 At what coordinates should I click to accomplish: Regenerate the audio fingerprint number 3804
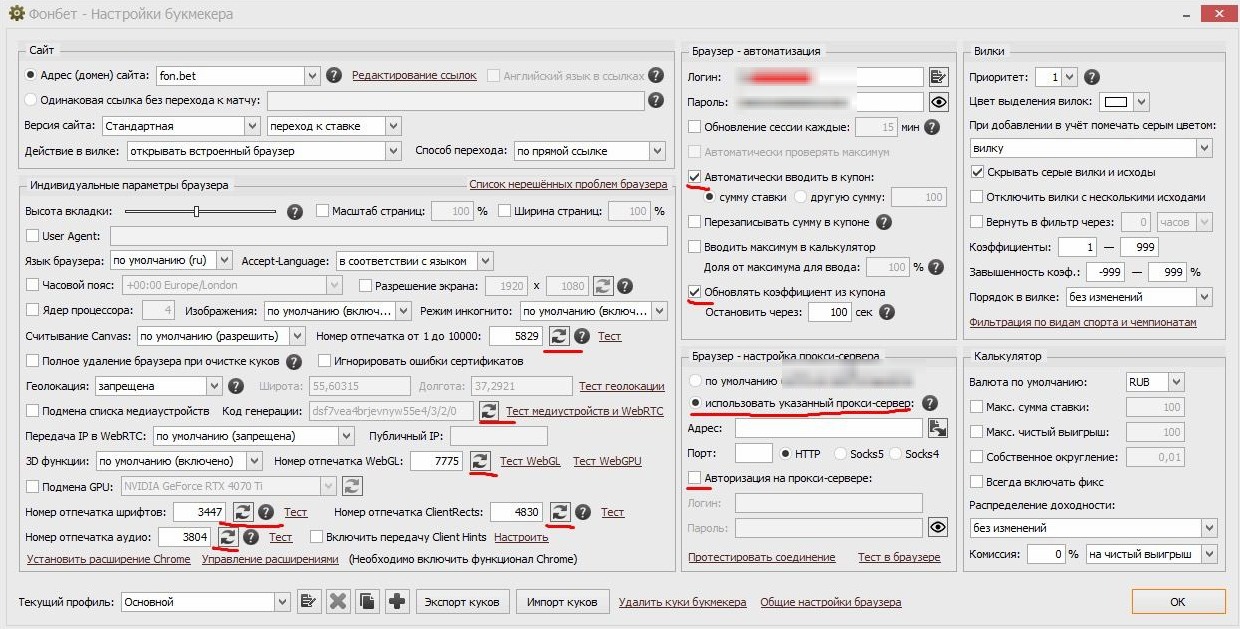click(x=227, y=537)
